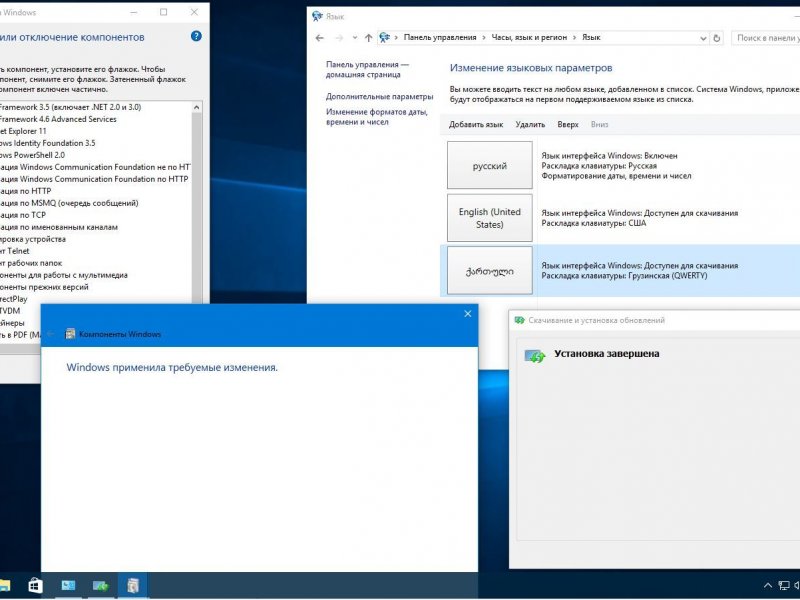Switch to the update installer taskbar icon
This screenshot has width=800, height=600.
(101, 586)
